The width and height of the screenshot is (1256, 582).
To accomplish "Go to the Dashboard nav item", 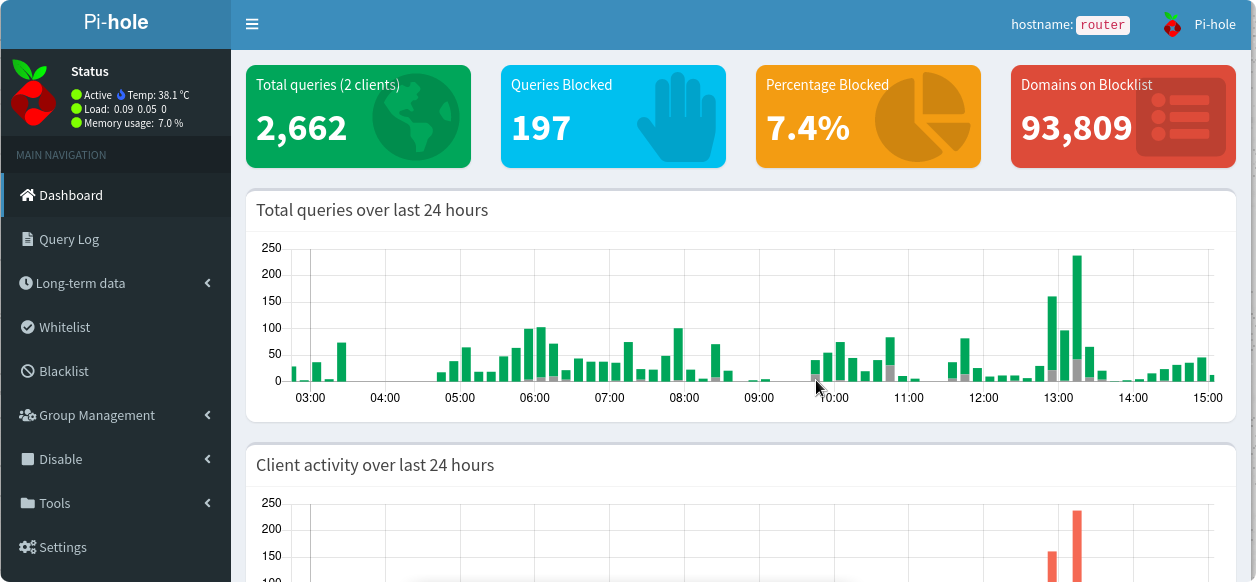I will [x=116, y=195].
